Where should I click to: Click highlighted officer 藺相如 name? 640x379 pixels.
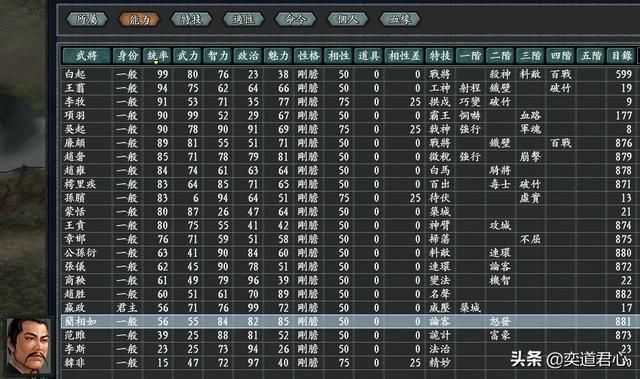pyautogui.click(x=80, y=321)
